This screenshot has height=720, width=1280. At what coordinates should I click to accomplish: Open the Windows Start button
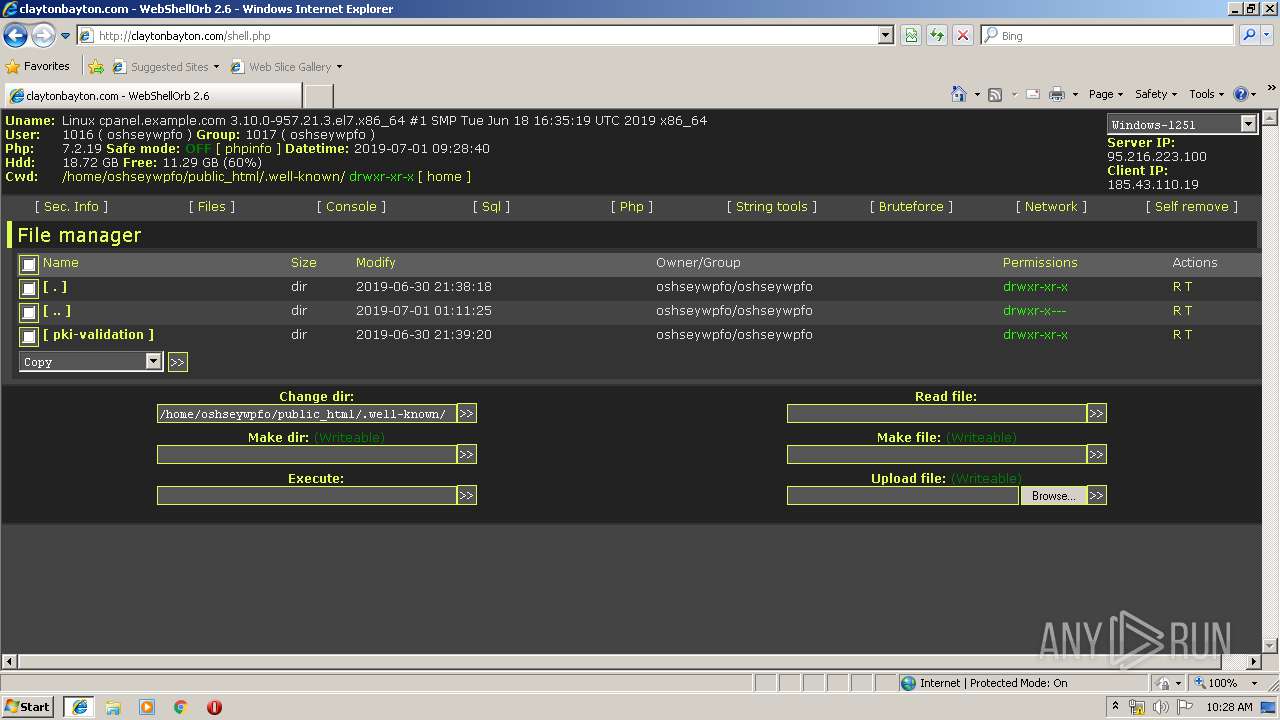pos(28,707)
